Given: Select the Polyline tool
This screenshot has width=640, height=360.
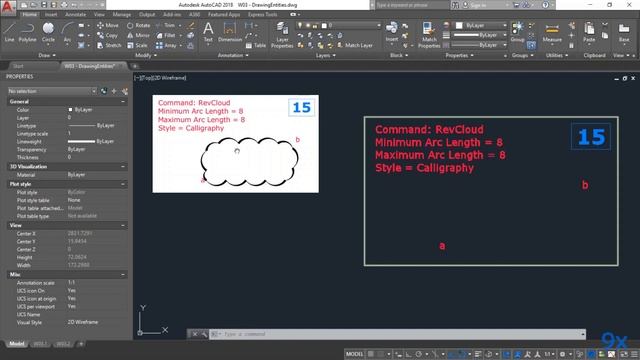Looking at the screenshot, I should (x=27, y=32).
